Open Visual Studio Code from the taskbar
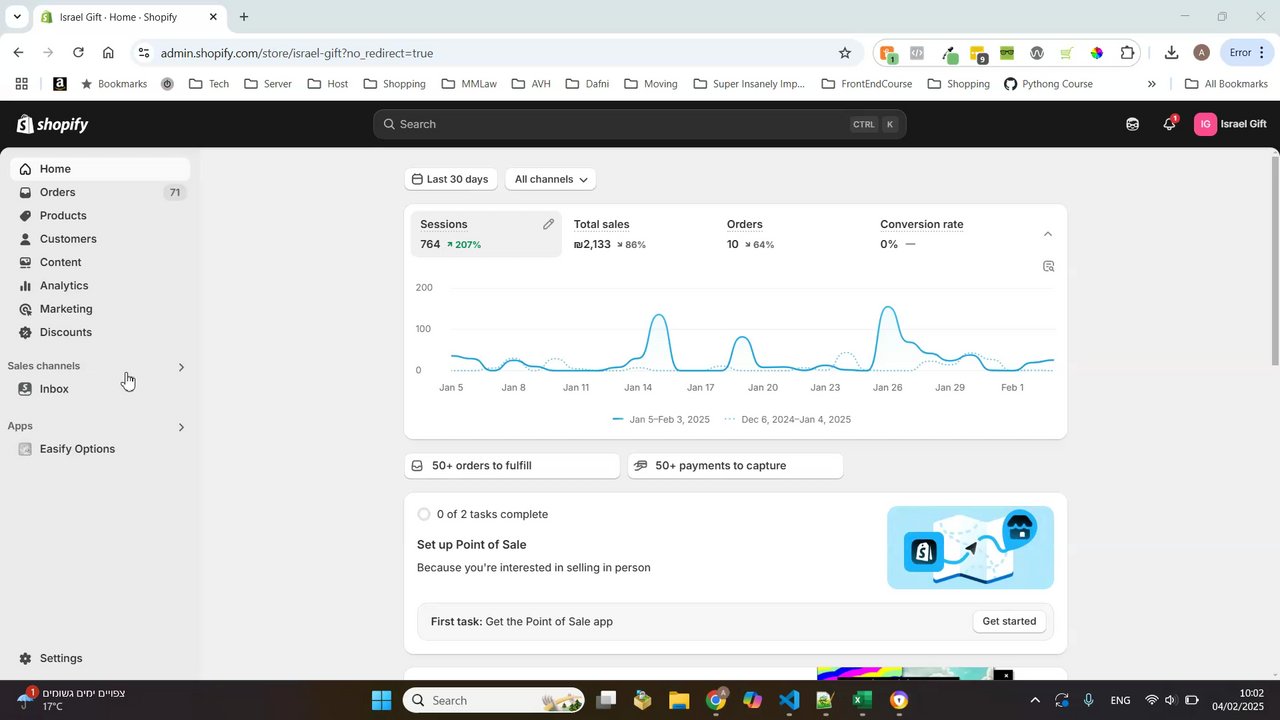1280x720 pixels. point(789,700)
